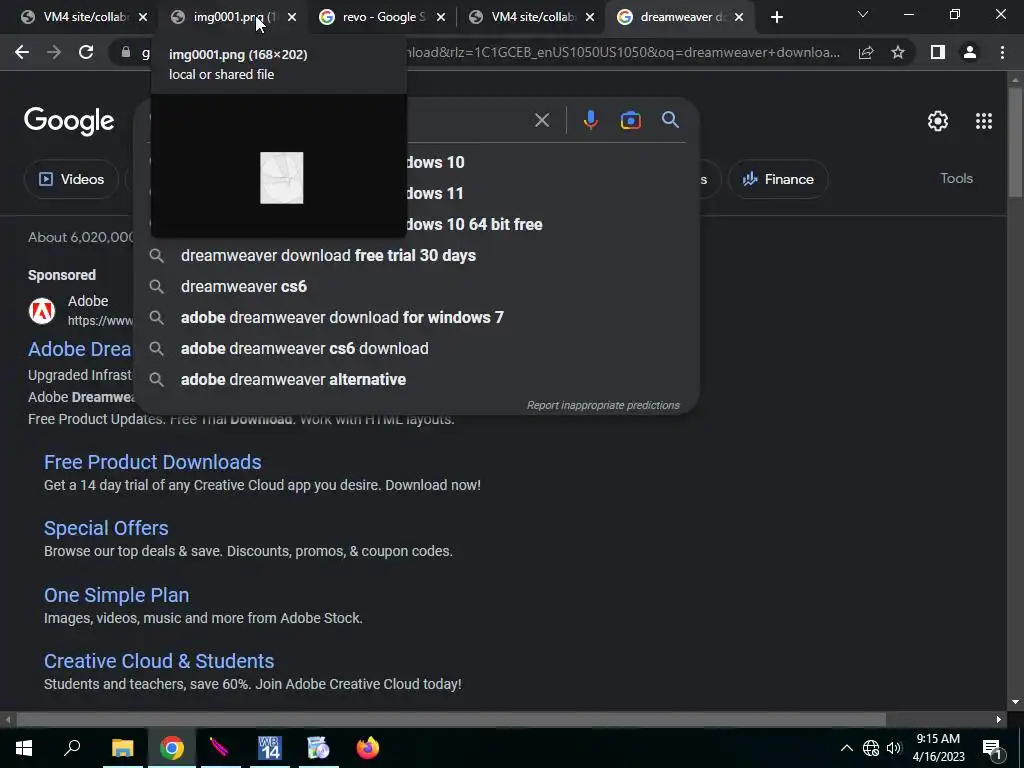Open the tab search chevron

(x=863, y=14)
